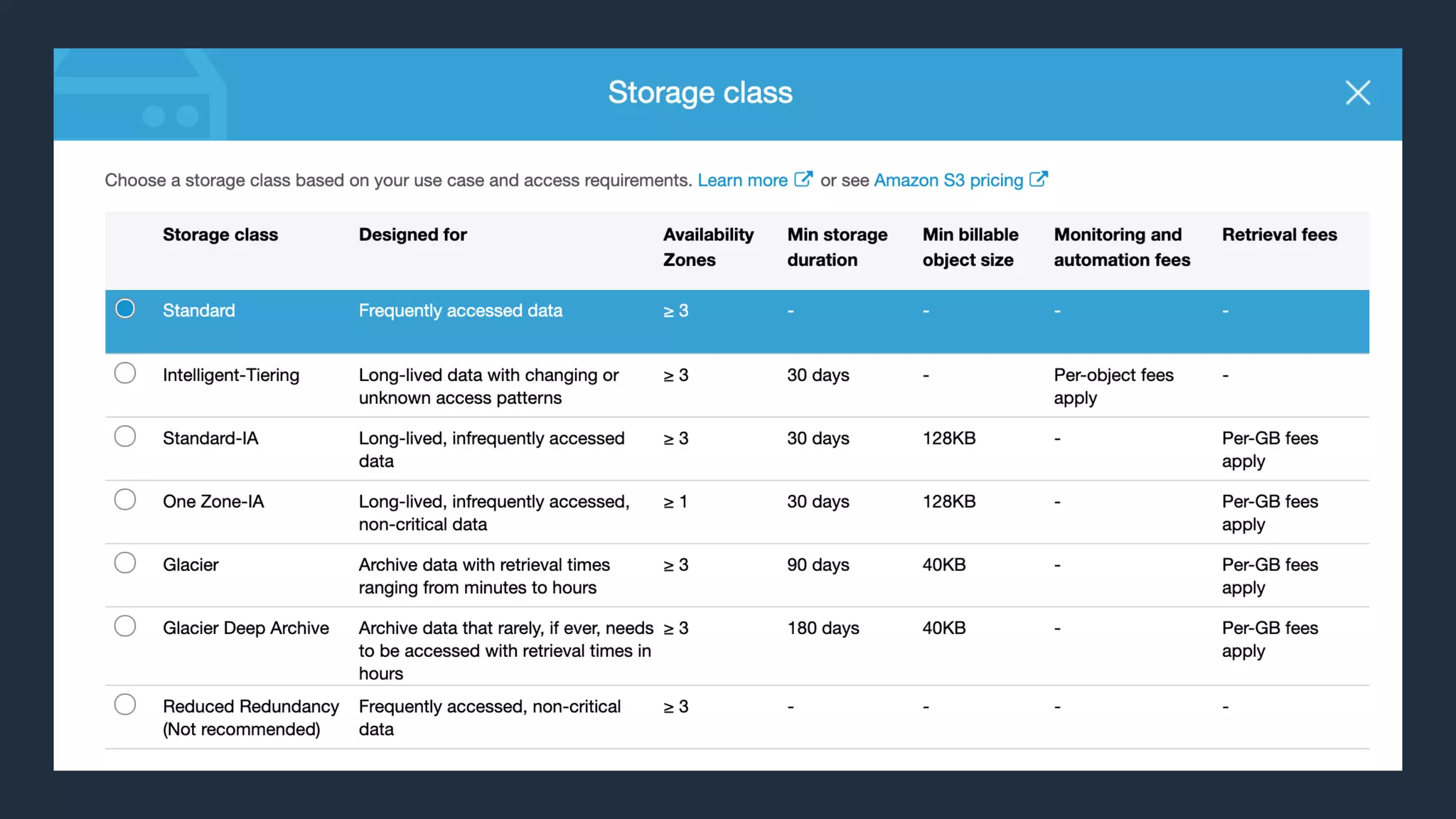Screen dimensions: 1456x819
Task: Click the Retrieval fees column header
Action: [x=1279, y=235]
